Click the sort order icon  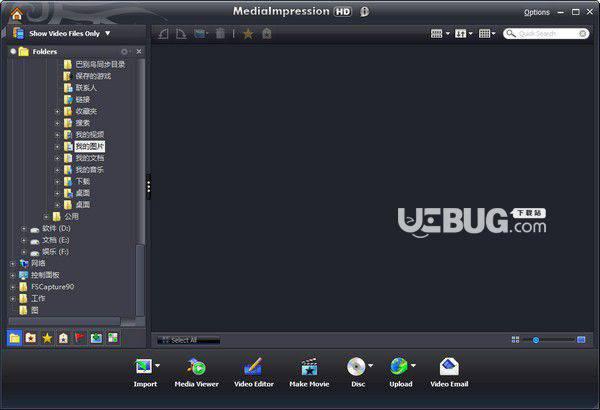point(460,34)
